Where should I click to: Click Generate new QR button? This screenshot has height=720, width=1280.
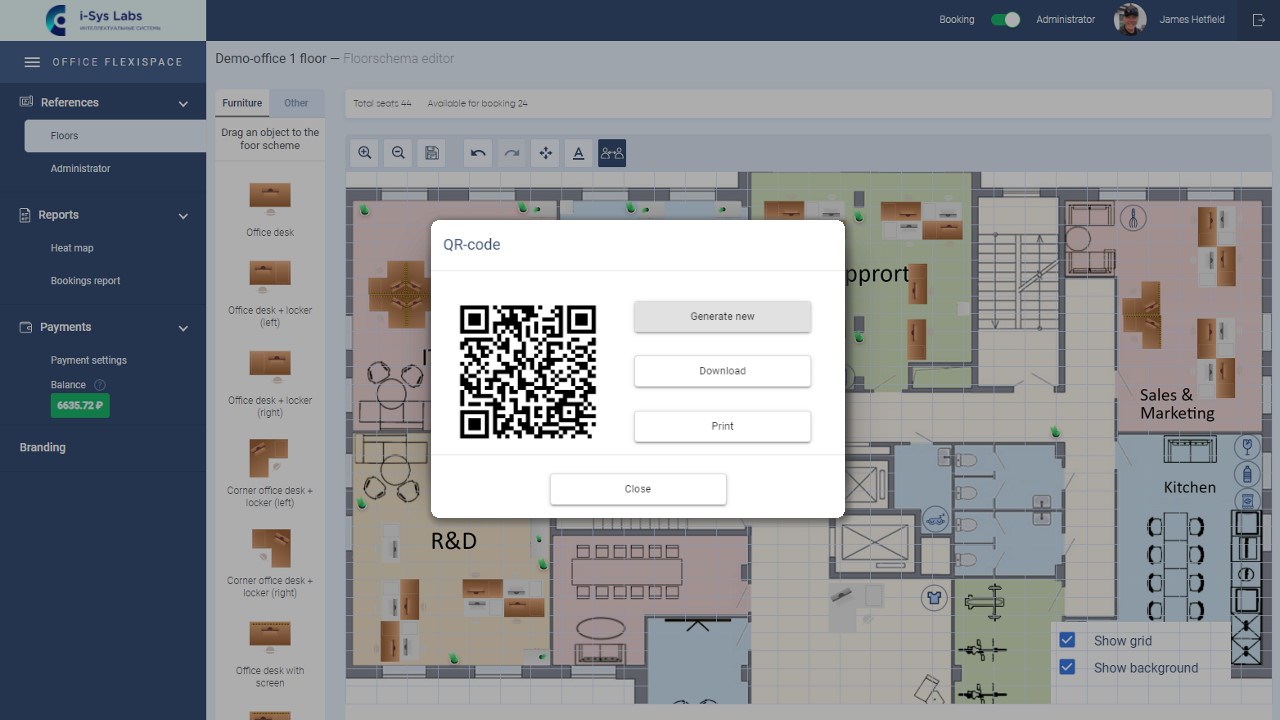(x=722, y=316)
